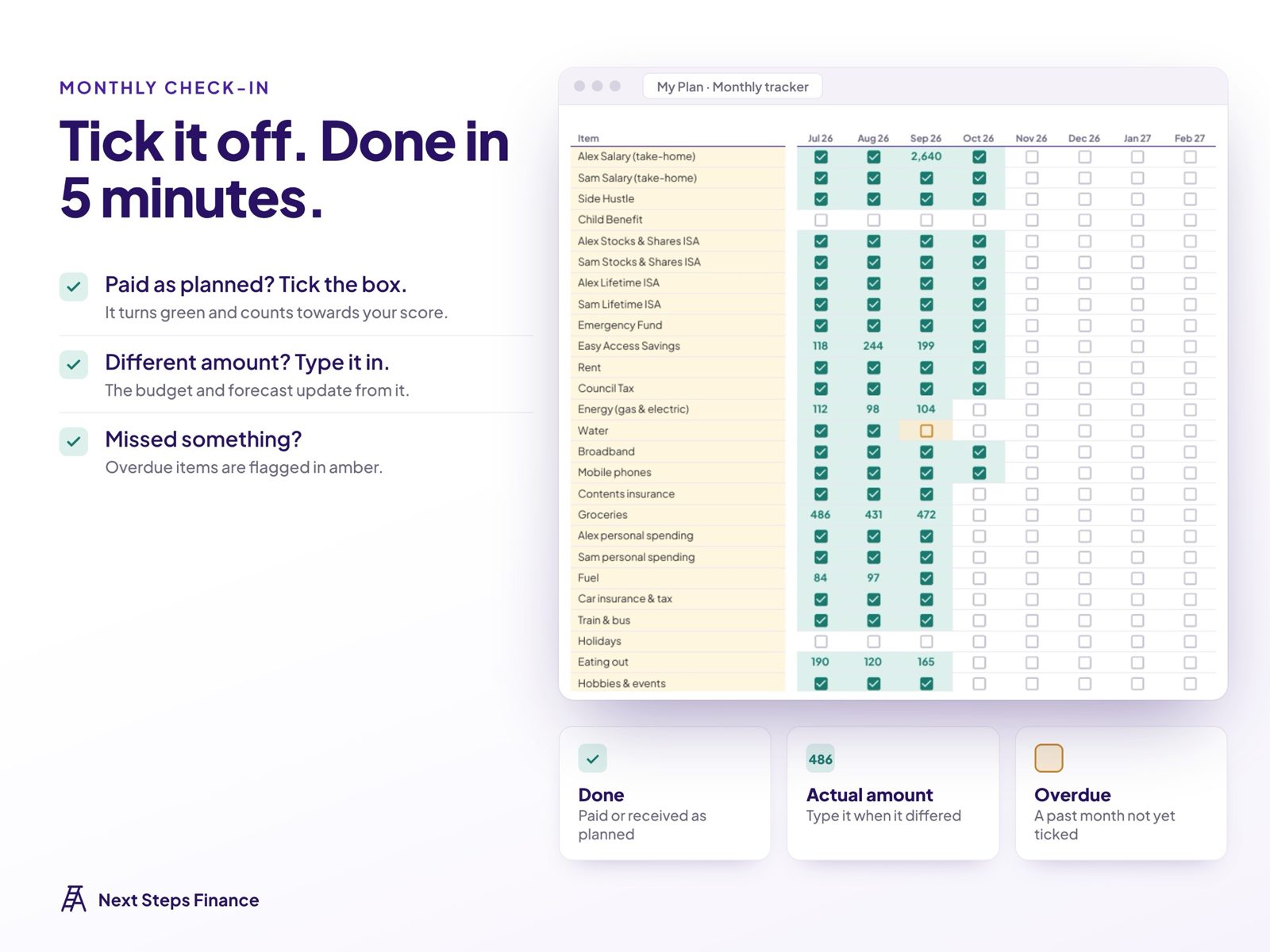Screen dimensions: 1270x952
Task: Tick the Child Benefit checkbox for Jul 26
Action: pos(821,220)
